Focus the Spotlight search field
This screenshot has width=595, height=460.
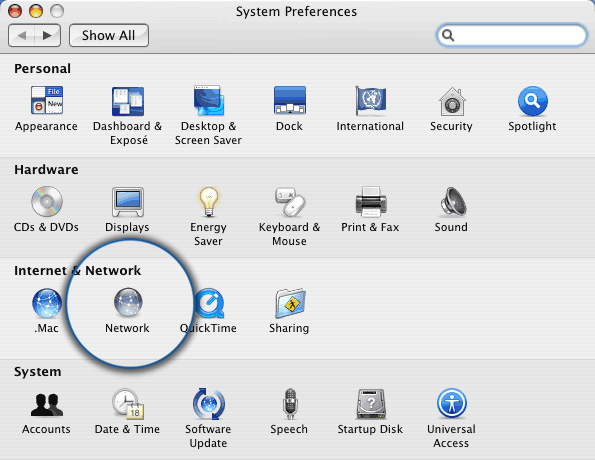512,35
